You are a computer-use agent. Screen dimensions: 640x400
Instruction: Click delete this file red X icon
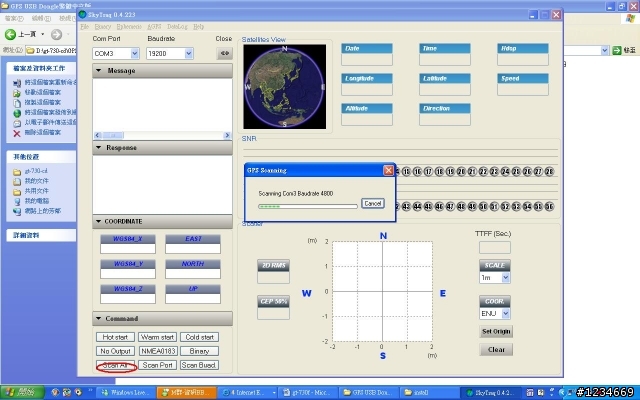point(17,133)
